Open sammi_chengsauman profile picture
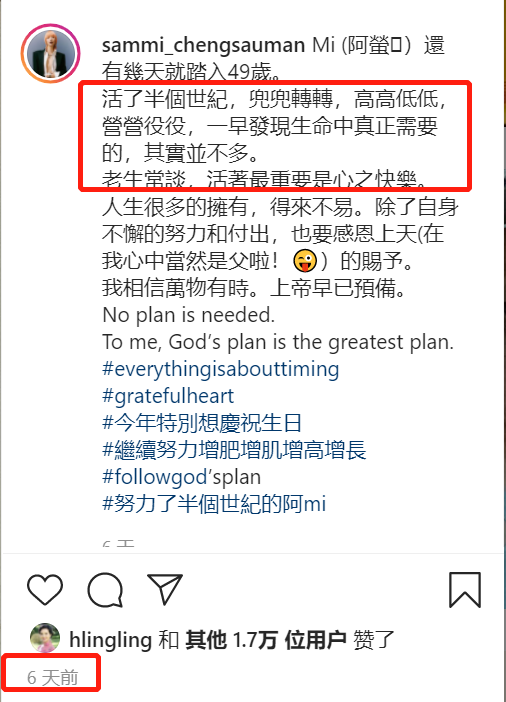 (x=51, y=53)
